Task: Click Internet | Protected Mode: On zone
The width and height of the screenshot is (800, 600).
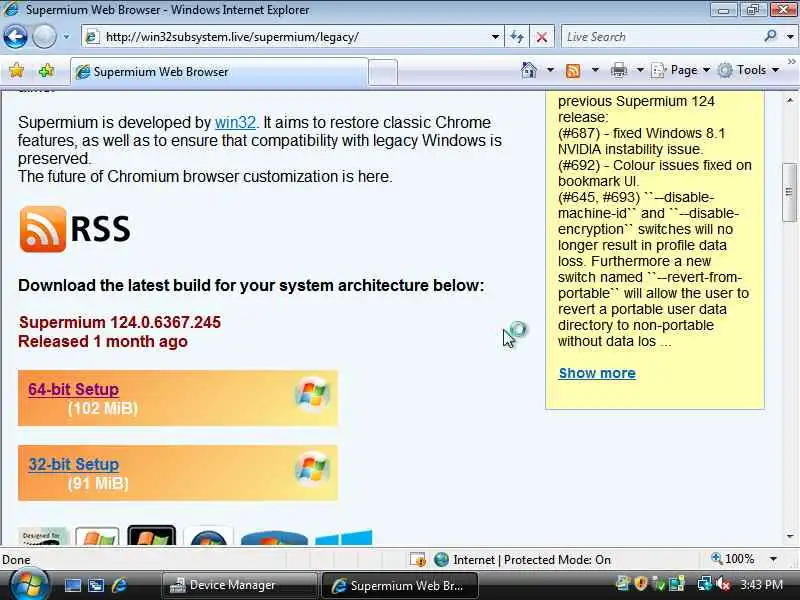Action: coord(522,560)
